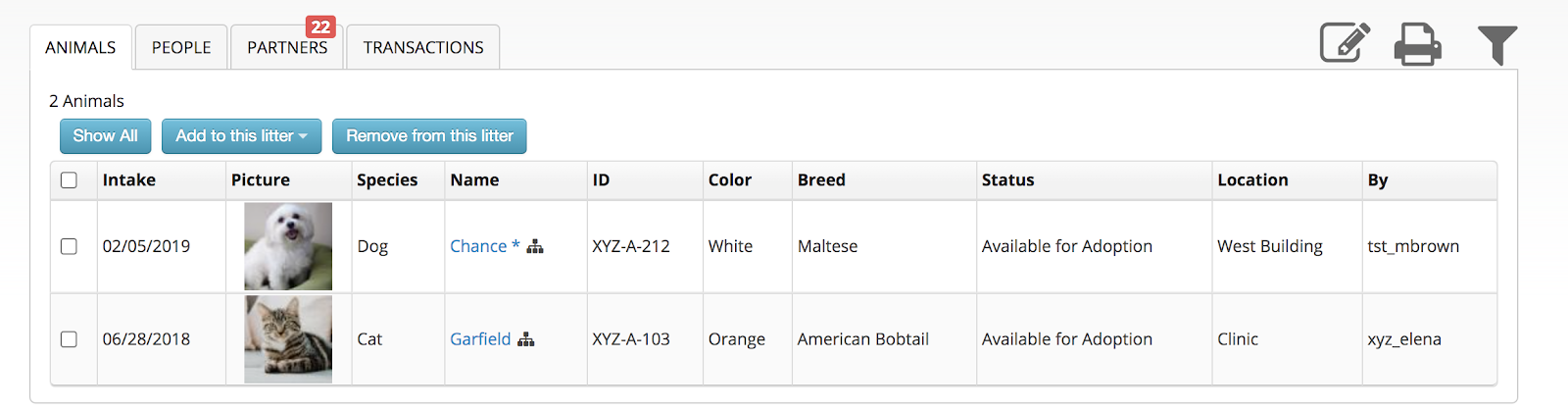Click Remove from this litter button
Screen dimensions: 1568x410
(429, 136)
